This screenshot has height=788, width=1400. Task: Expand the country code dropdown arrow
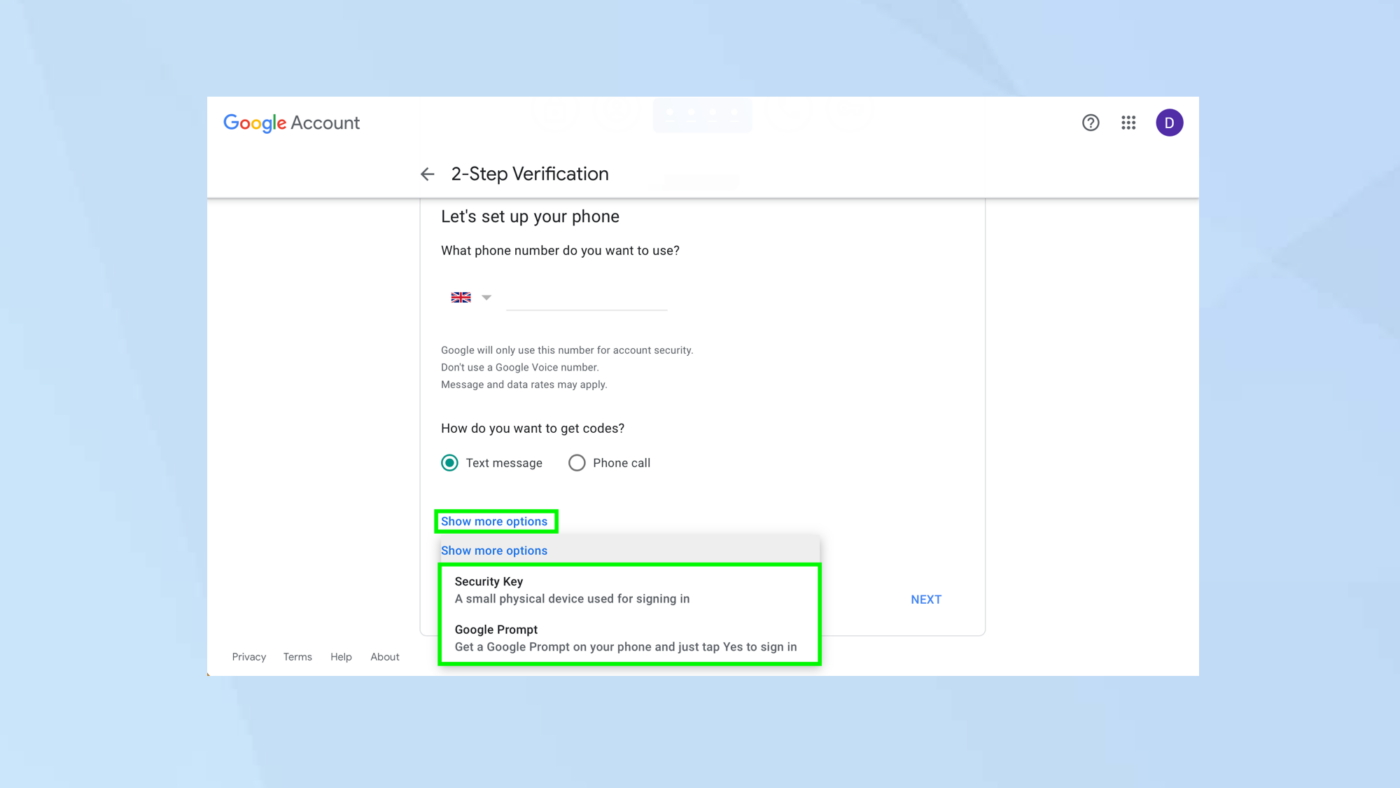pyautogui.click(x=487, y=298)
